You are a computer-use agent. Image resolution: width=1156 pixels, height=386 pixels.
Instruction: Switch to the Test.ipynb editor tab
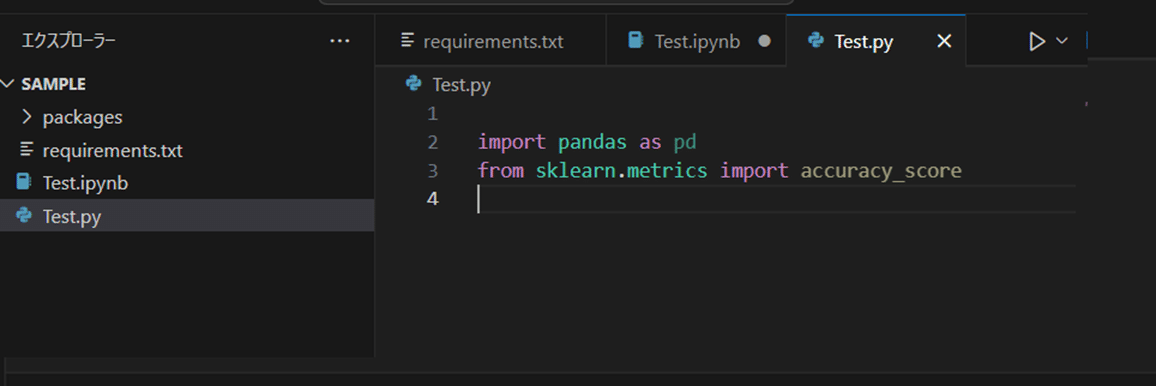click(696, 41)
